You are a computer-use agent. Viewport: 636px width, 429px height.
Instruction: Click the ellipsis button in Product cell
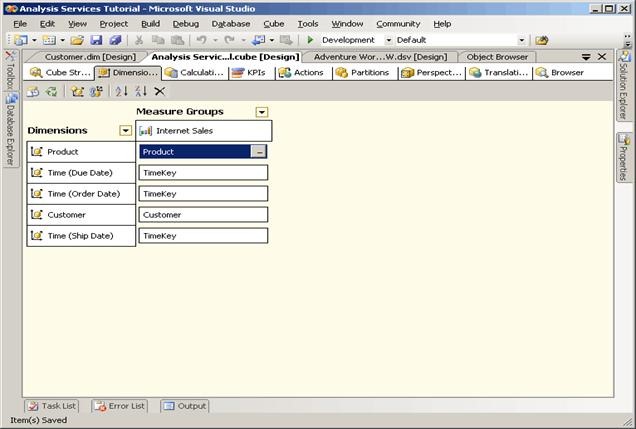[259, 152]
